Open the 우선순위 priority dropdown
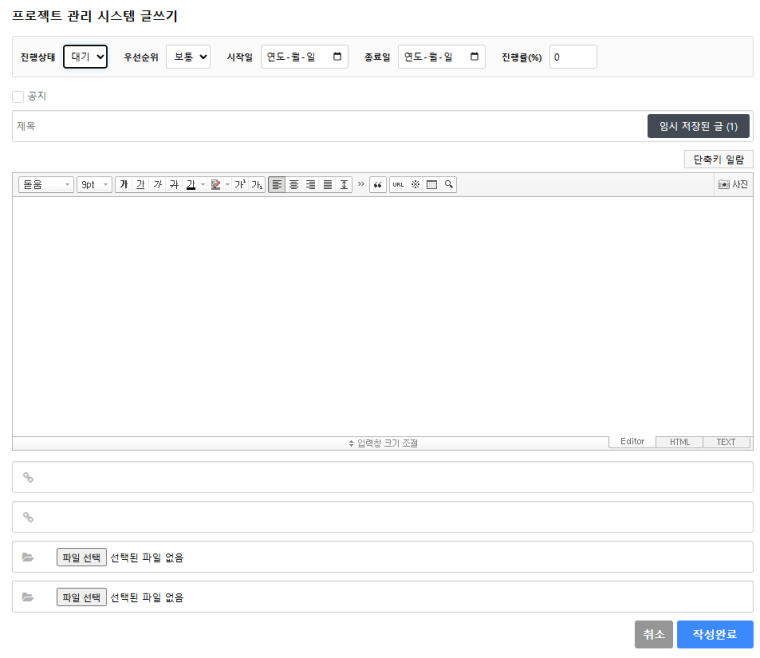Viewport: 760px width, 658px height. [188, 57]
